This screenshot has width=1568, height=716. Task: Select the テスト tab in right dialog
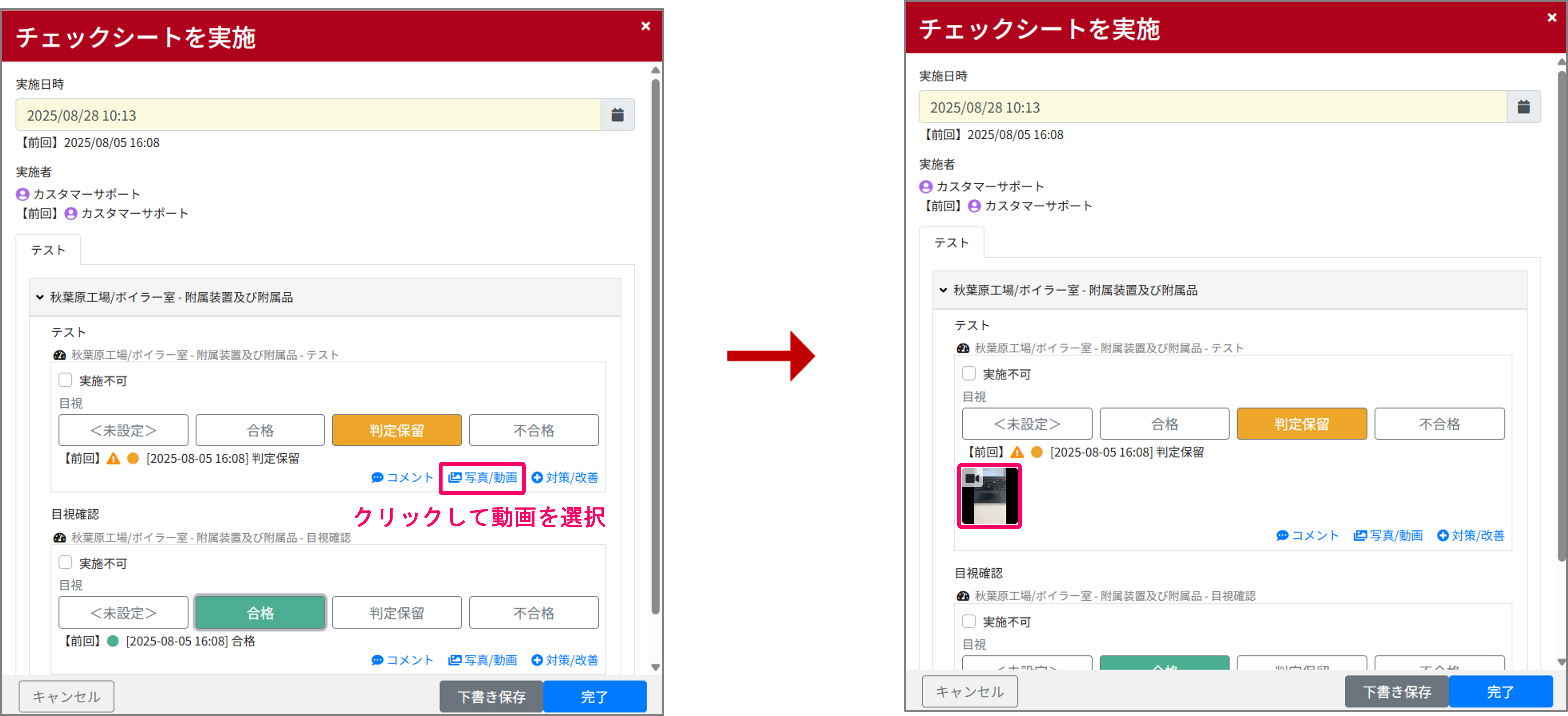coord(952,242)
